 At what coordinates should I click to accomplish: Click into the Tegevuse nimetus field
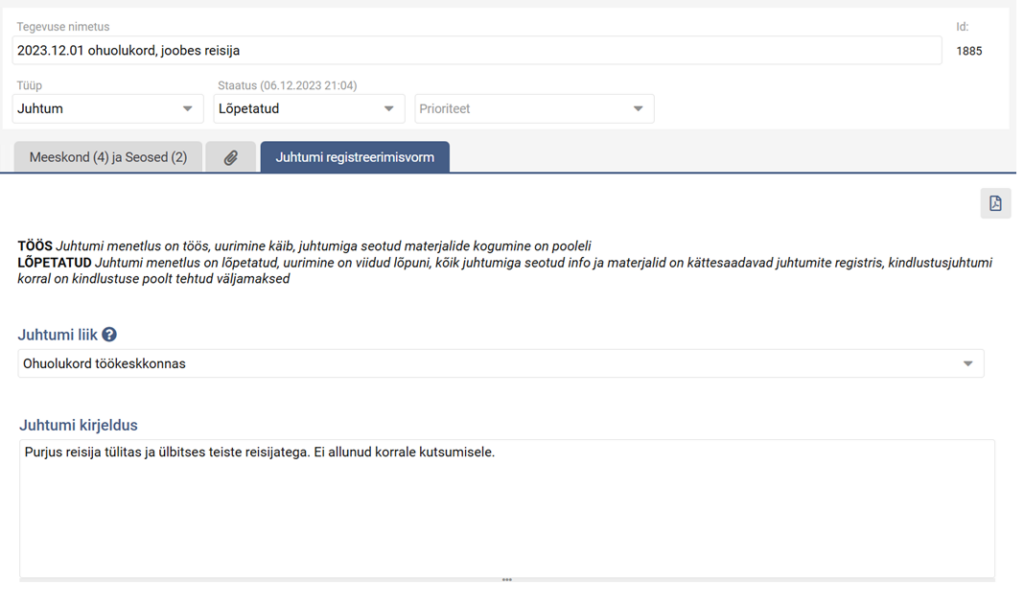pos(476,50)
